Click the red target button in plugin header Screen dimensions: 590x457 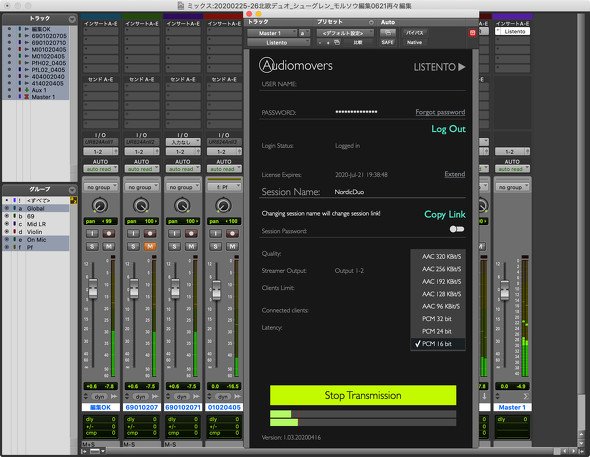[x=473, y=33]
